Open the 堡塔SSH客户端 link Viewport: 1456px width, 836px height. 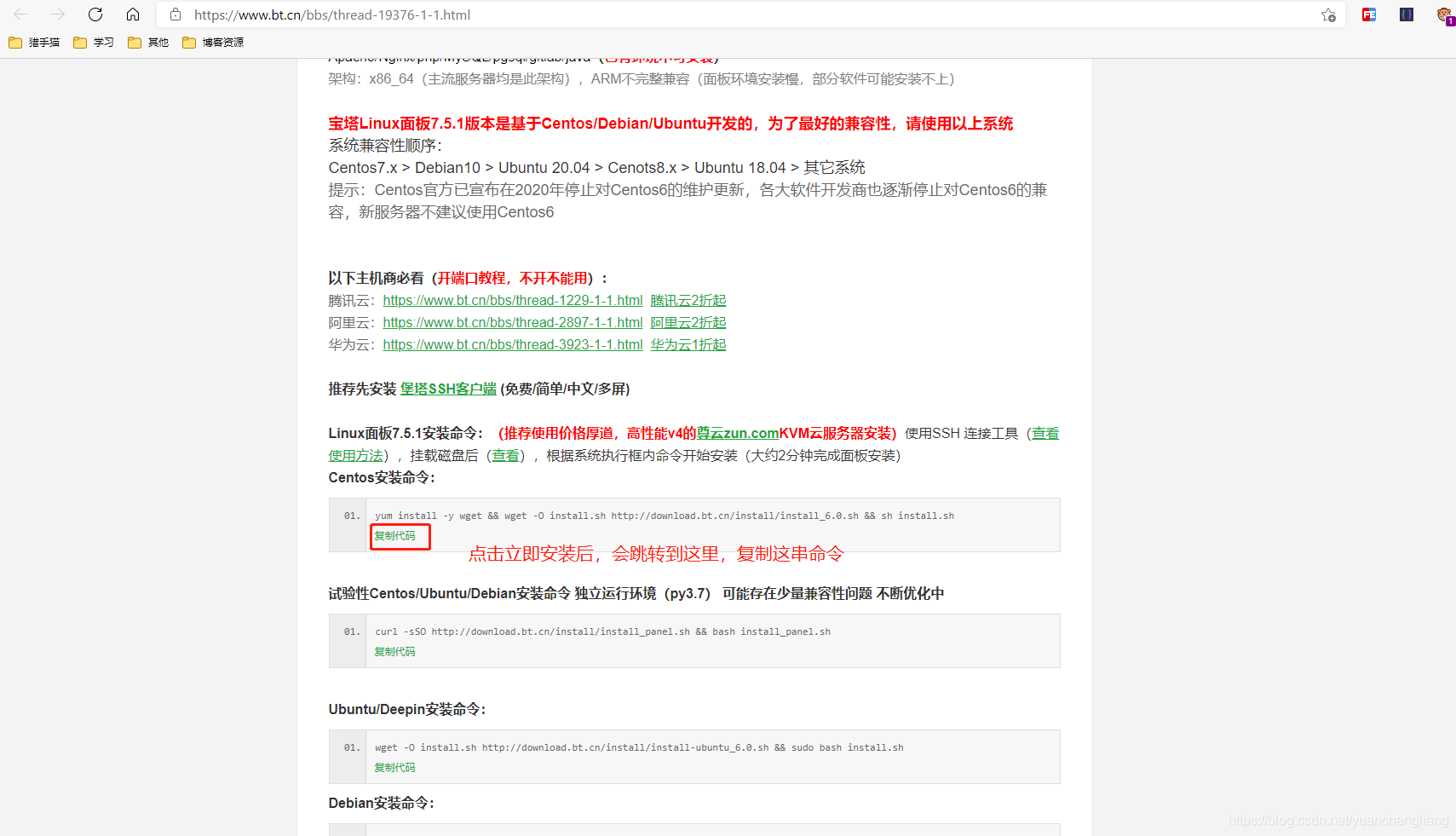[448, 389]
